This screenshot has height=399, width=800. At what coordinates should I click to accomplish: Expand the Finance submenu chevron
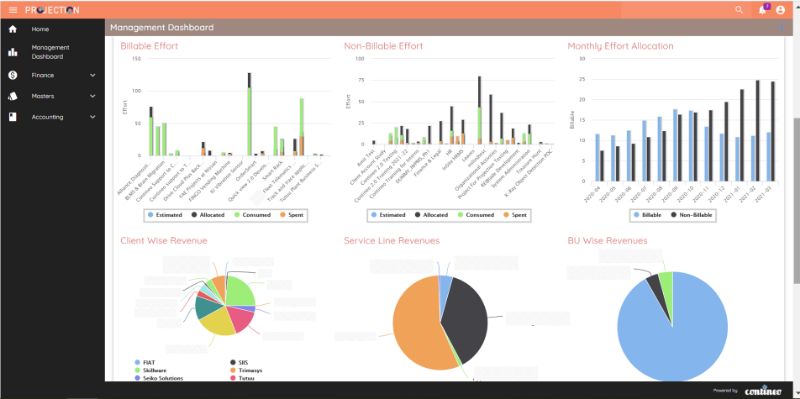point(92,75)
